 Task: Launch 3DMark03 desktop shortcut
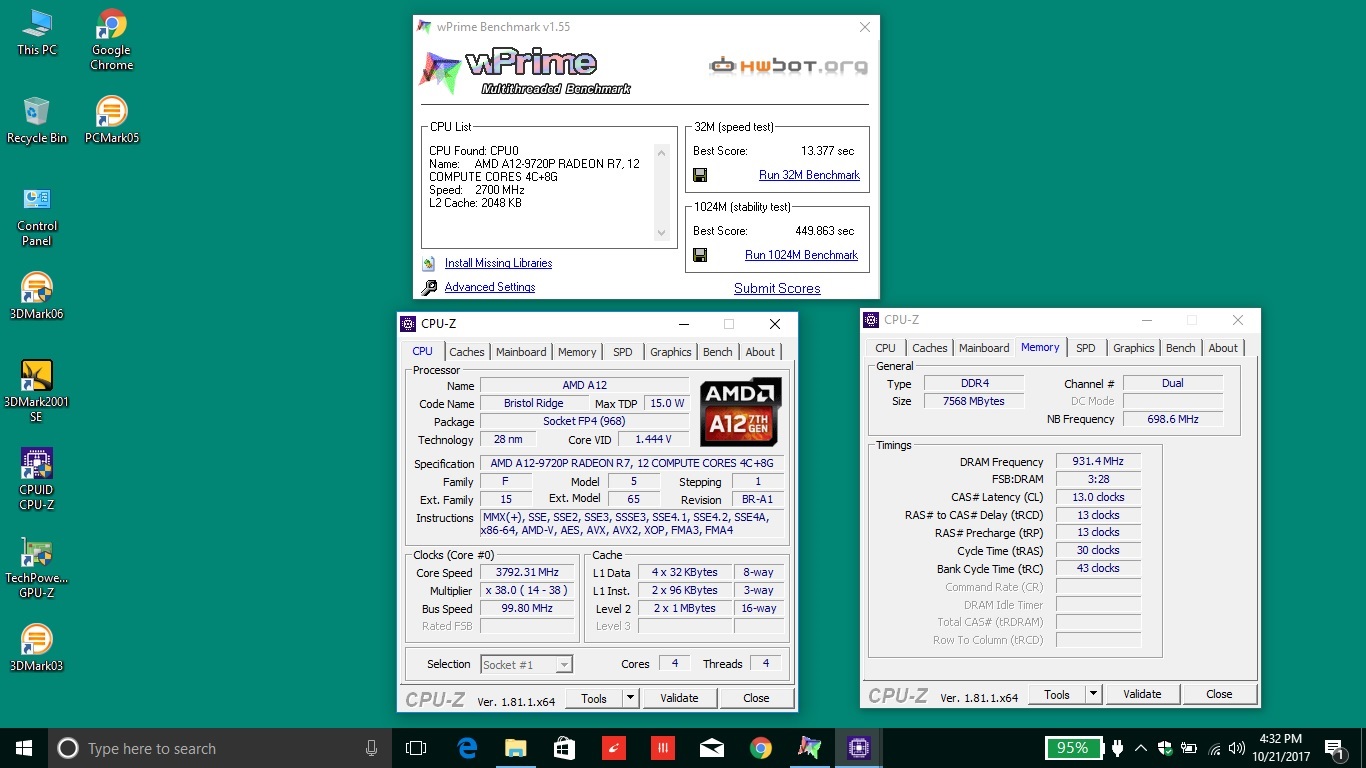point(37,648)
